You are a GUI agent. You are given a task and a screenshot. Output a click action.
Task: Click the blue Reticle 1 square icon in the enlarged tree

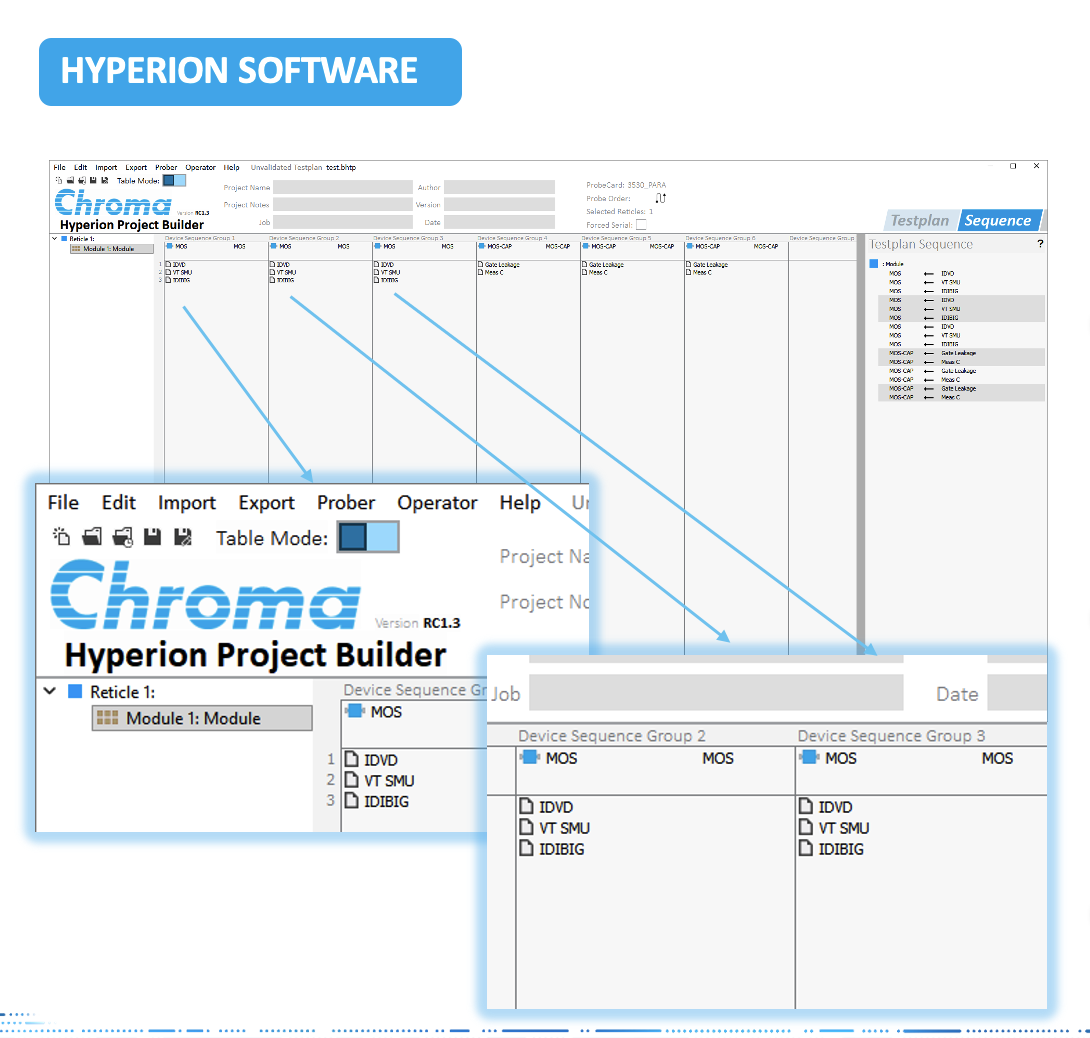pos(75,692)
